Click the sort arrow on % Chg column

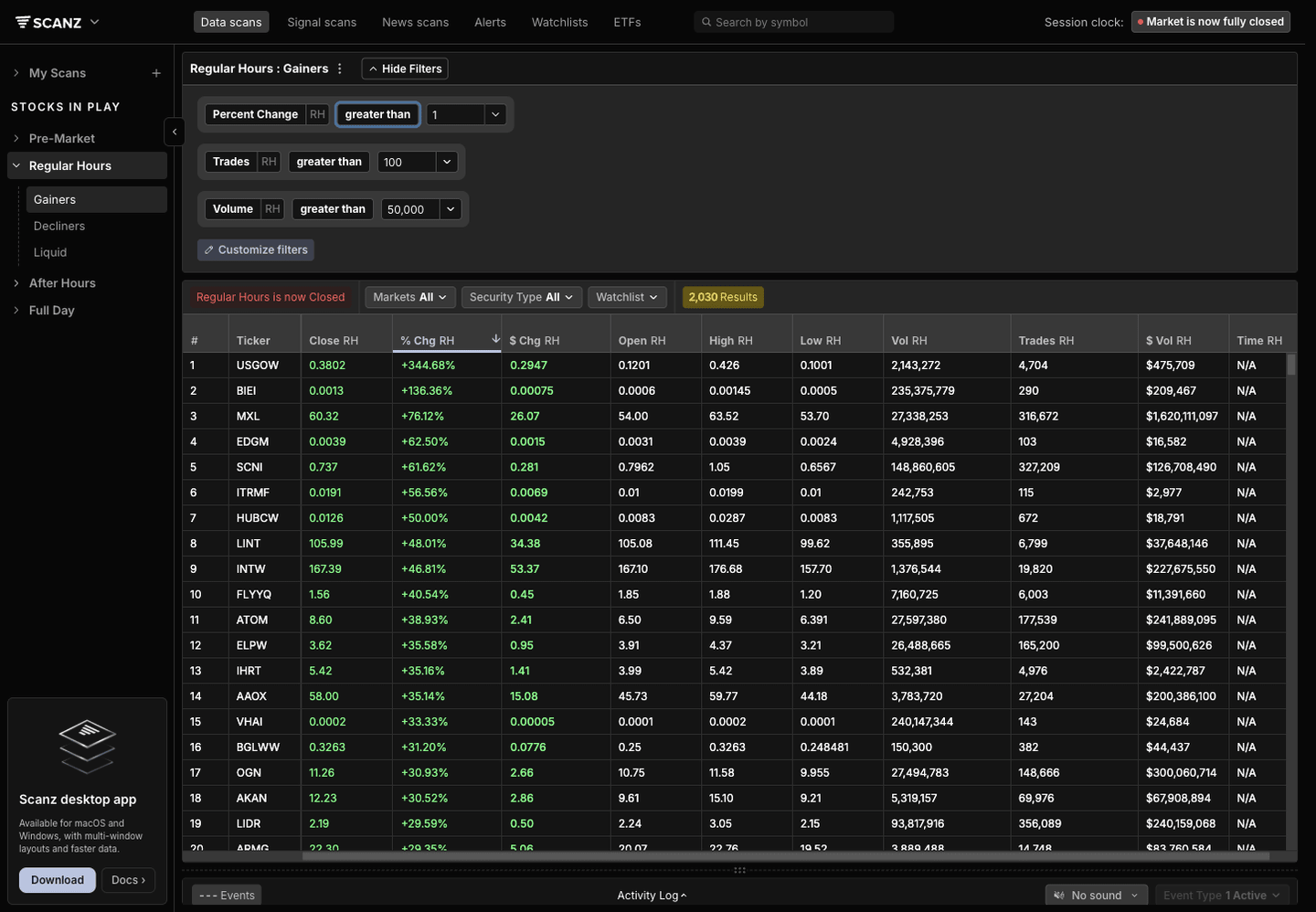click(x=495, y=339)
